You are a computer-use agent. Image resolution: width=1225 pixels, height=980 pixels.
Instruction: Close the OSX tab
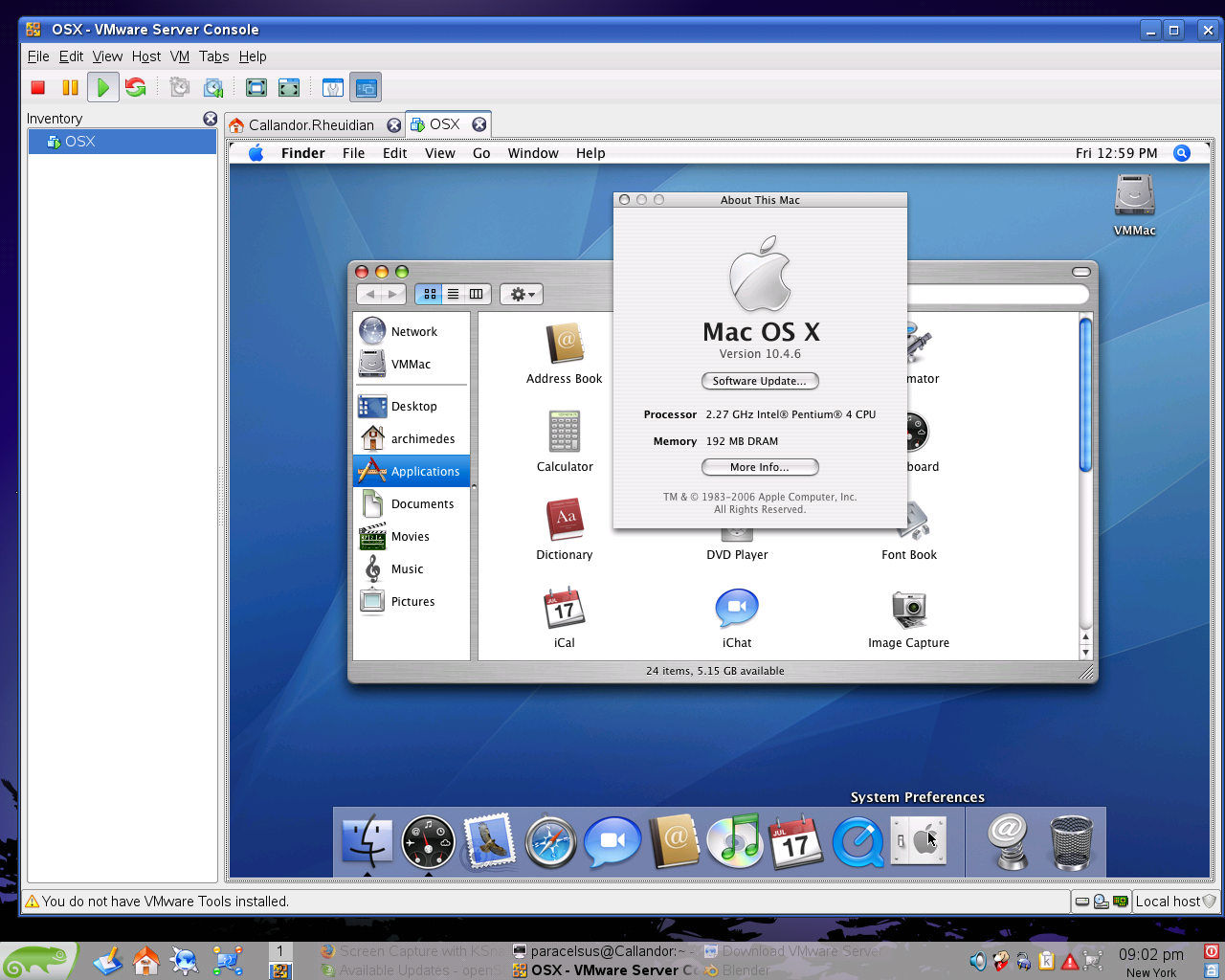[479, 124]
